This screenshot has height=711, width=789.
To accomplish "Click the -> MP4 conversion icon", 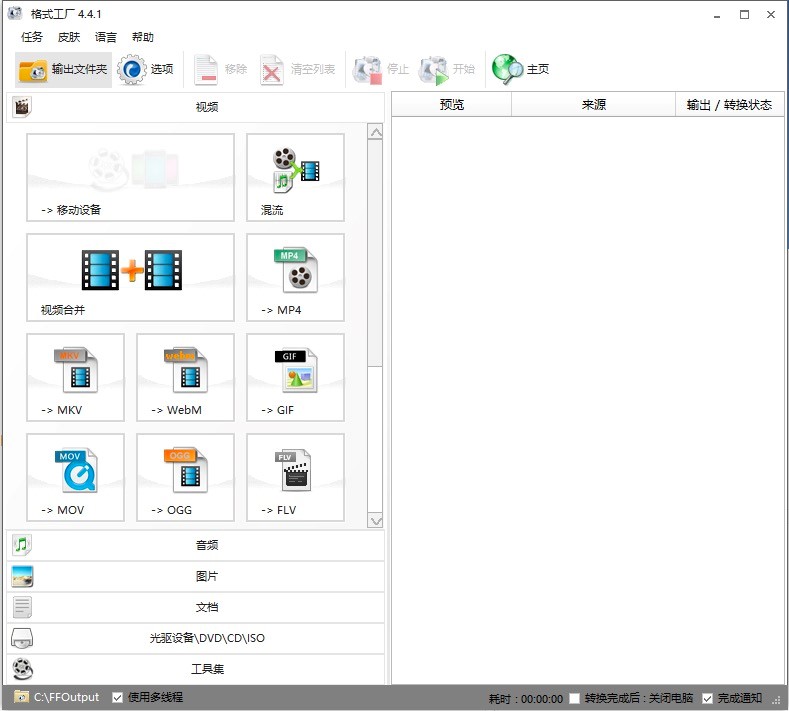I will (295, 277).
